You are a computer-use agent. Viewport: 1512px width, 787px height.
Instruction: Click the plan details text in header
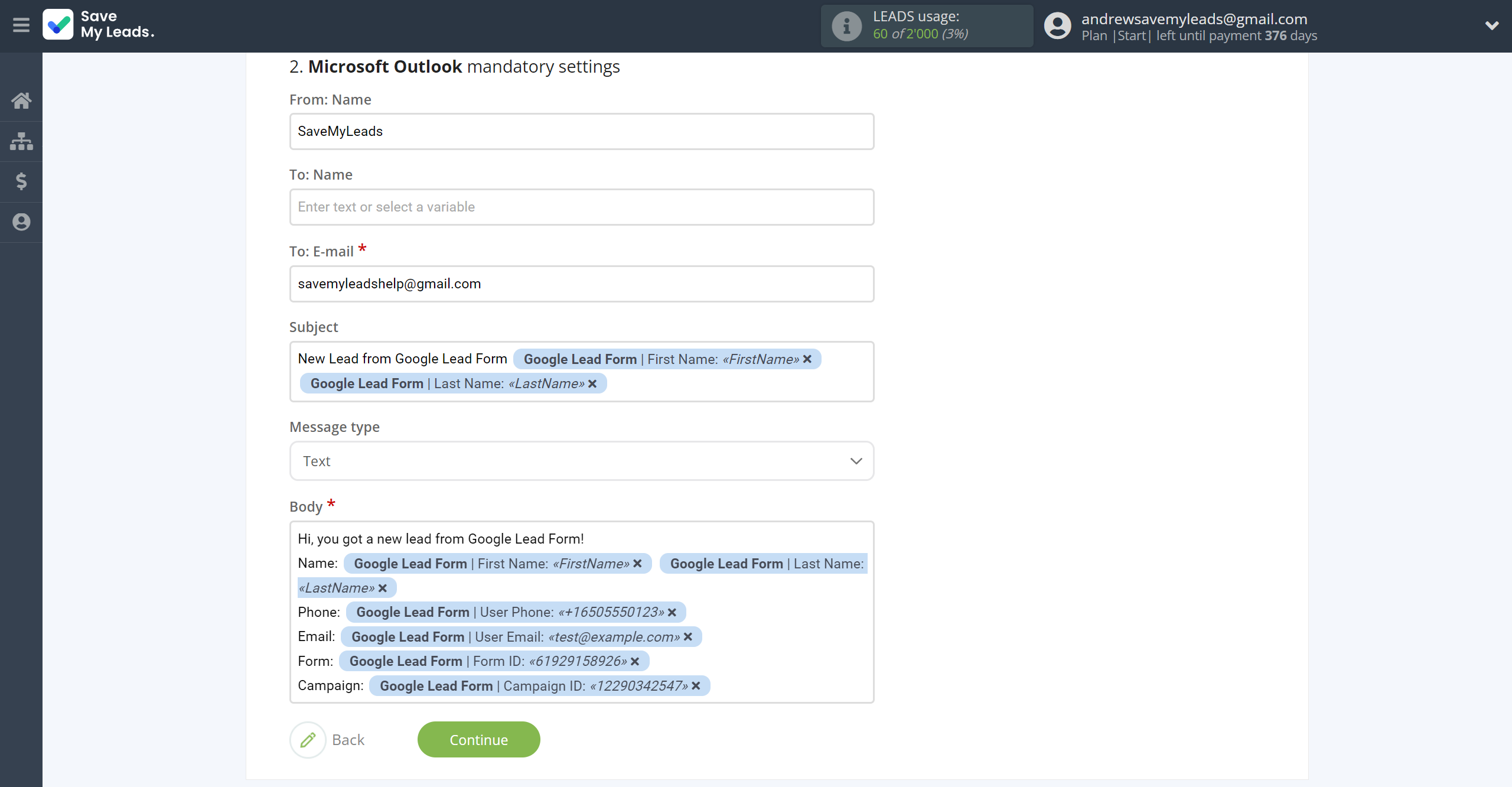(1199, 35)
